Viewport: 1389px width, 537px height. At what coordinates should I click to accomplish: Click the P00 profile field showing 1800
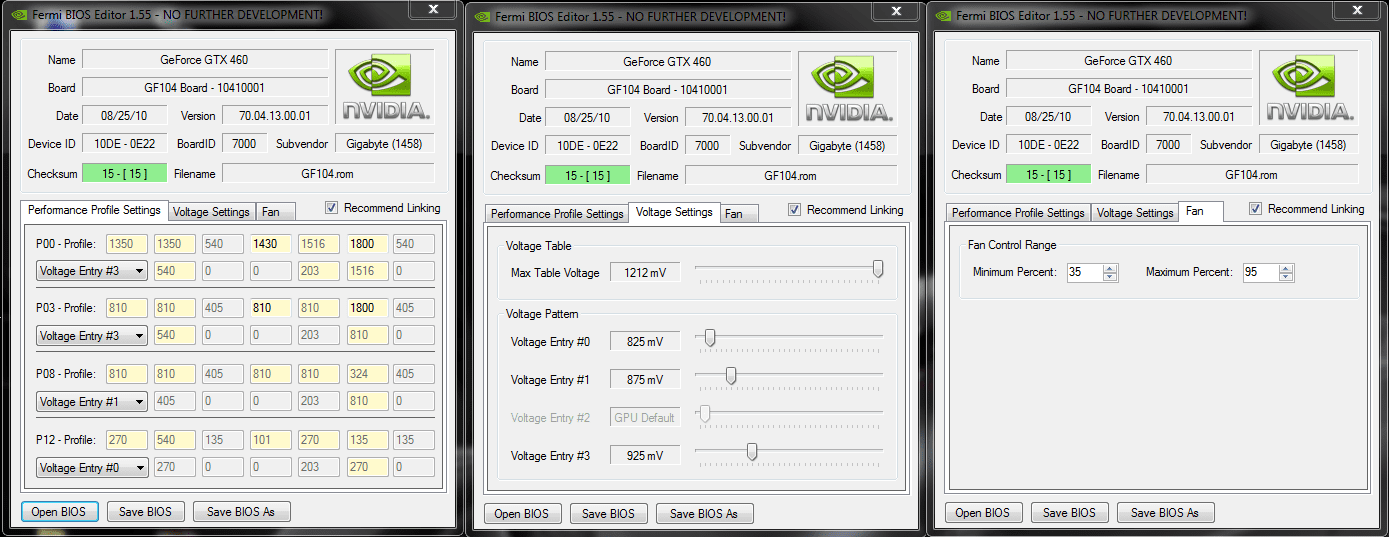pyautogui.click(x=367, y=244)
